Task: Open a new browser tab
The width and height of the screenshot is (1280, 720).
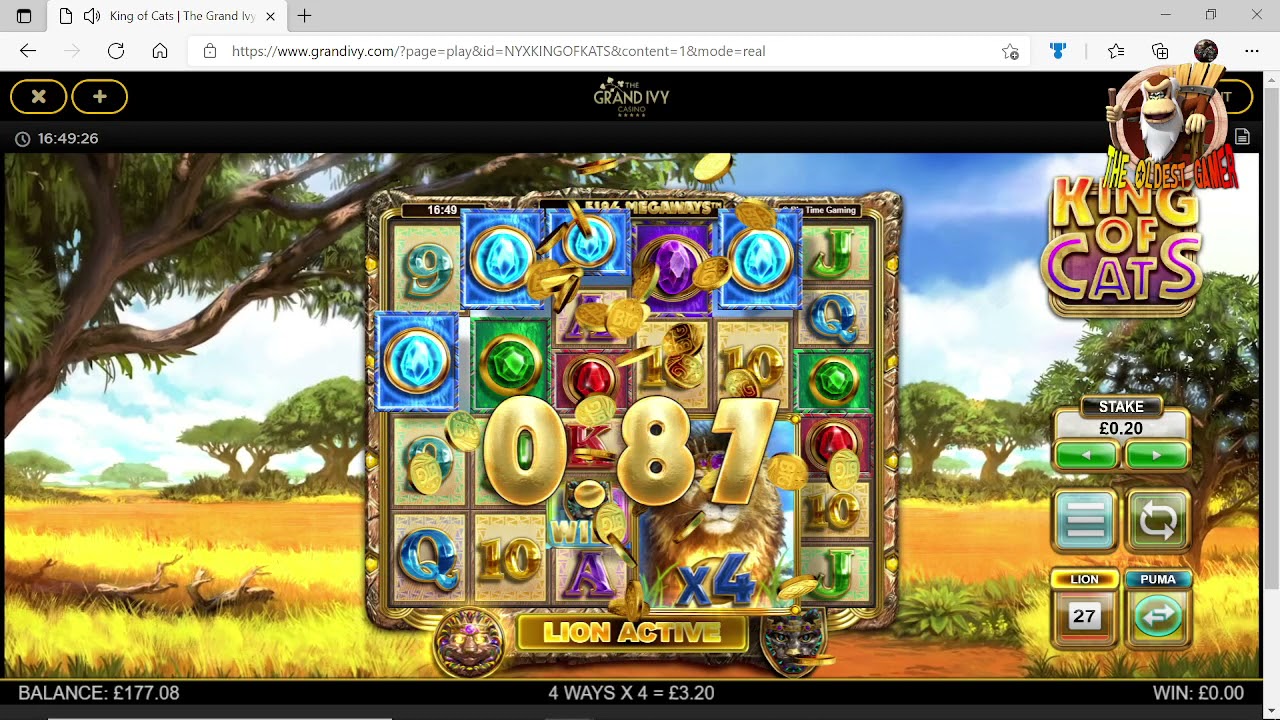Action: coord(304,16)
